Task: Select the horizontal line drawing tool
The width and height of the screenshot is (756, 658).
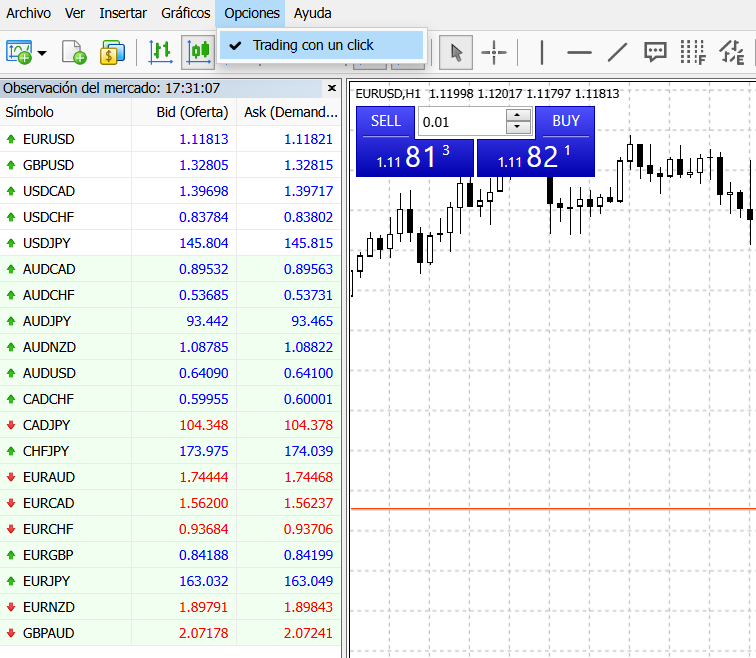Action: (x=579, y=52)
